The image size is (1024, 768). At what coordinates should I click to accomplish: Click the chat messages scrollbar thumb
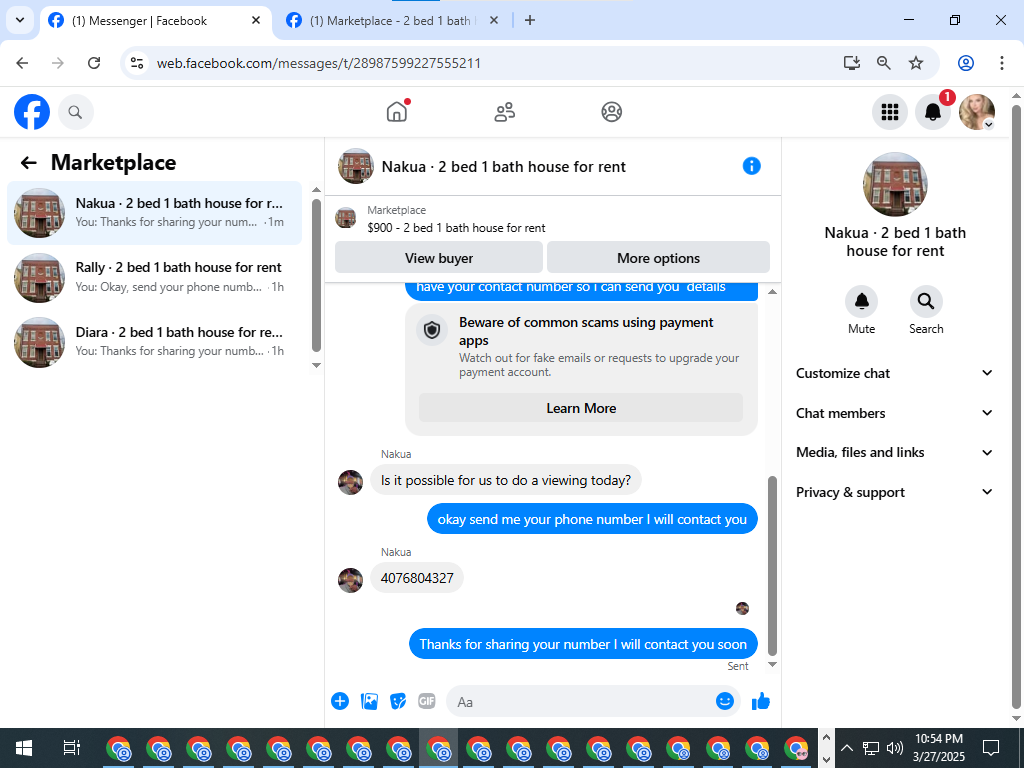pos(772,566)
